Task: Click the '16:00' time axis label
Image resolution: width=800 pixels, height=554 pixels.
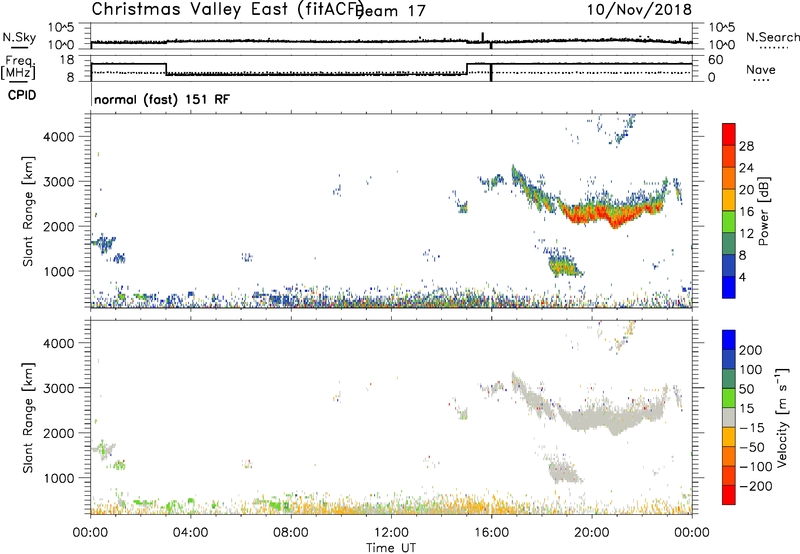Action: 491,533
